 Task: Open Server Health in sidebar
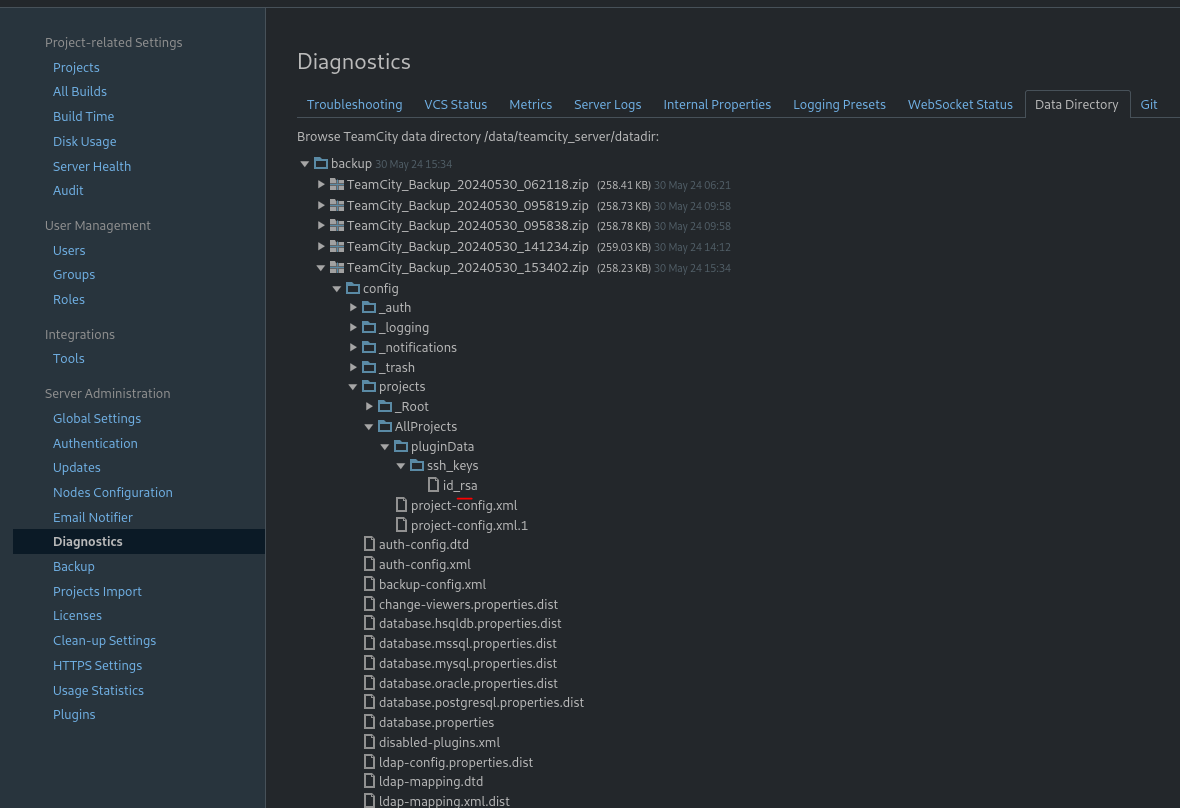point(92,166)
